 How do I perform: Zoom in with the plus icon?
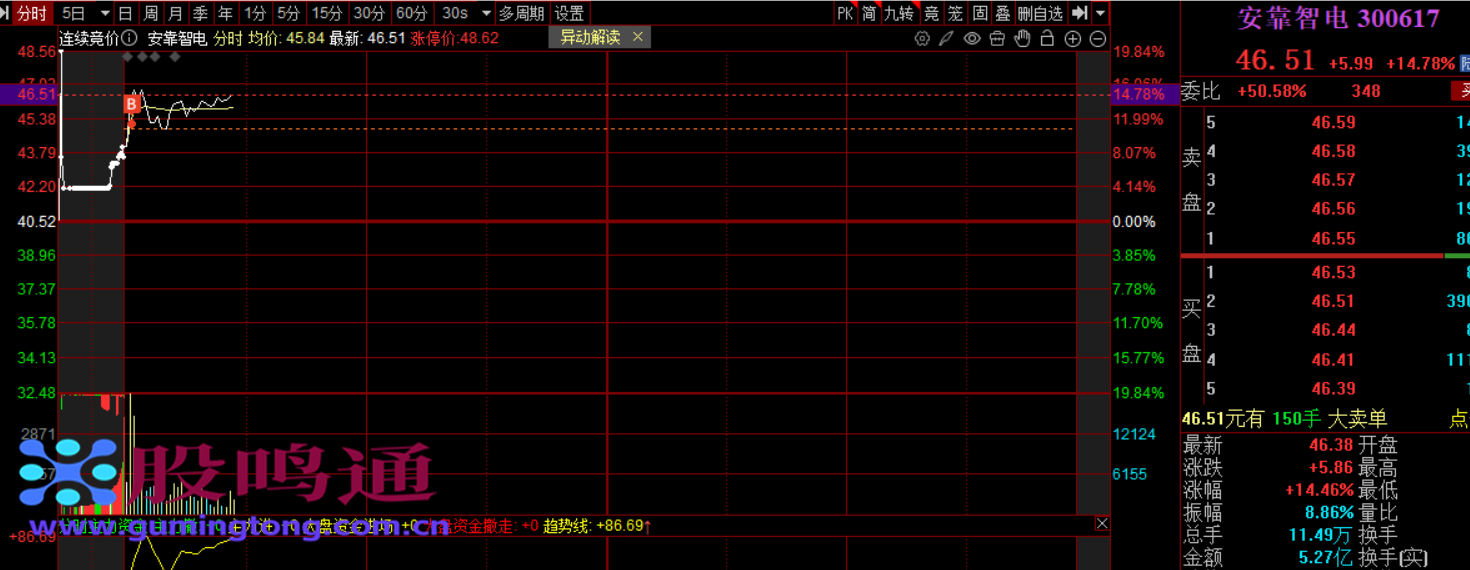[x=1073, y=39]
